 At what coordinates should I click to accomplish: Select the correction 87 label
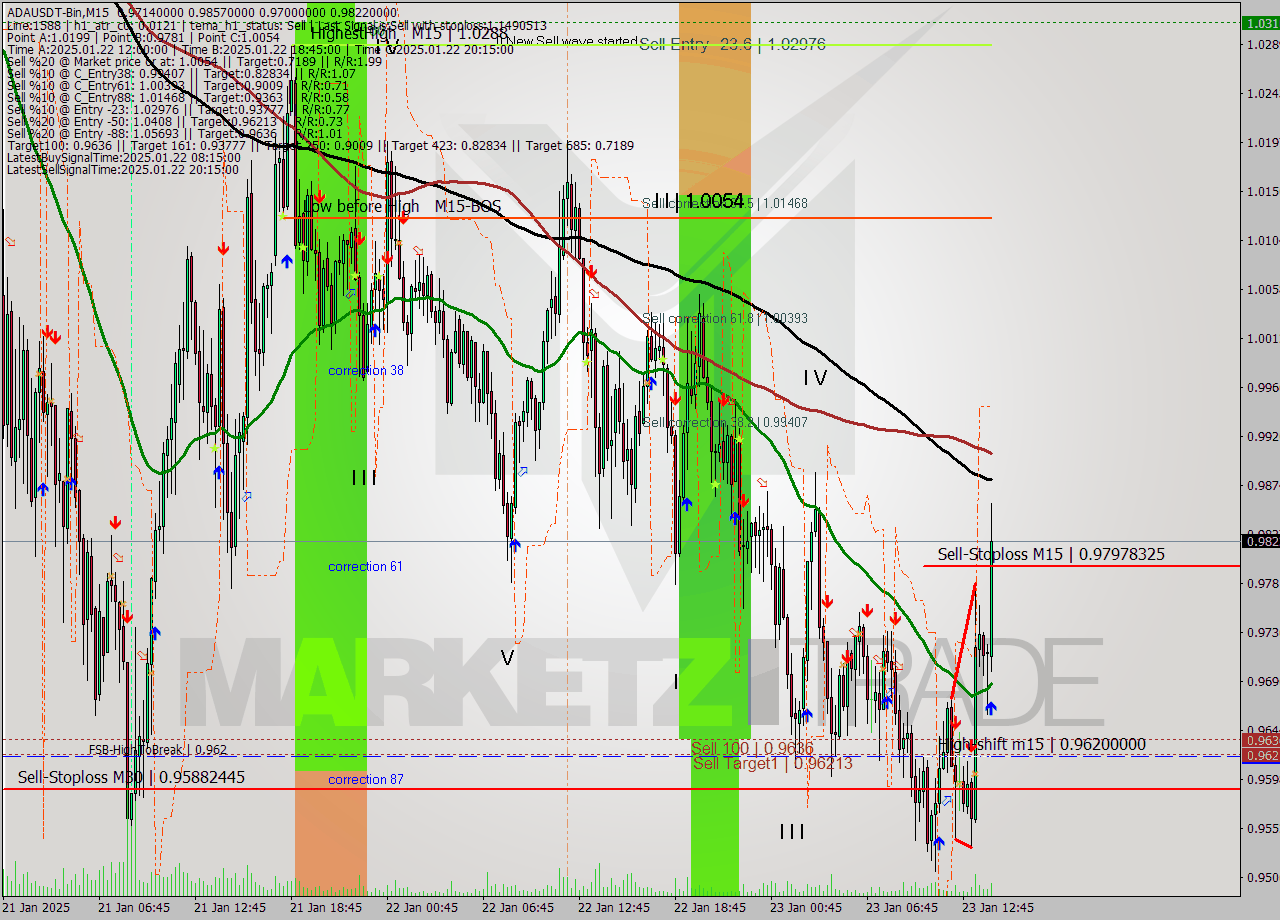(x=366, y=779)
